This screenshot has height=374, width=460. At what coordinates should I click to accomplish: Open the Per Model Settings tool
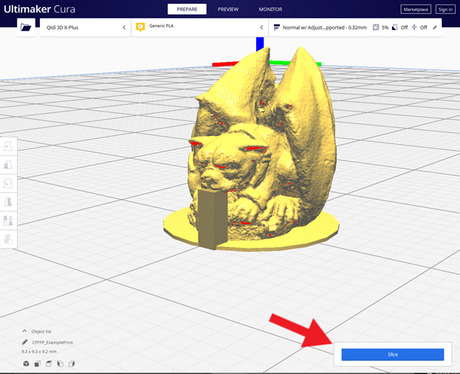(8, 221)
